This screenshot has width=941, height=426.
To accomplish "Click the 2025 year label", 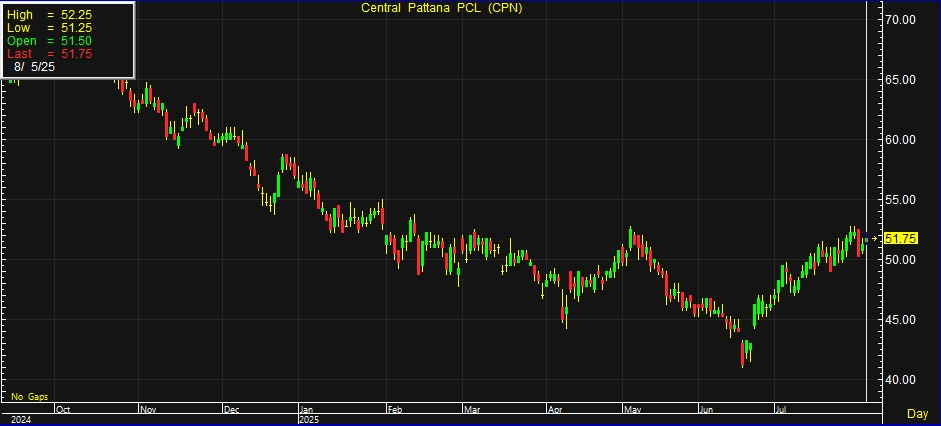I will (308, 419).
